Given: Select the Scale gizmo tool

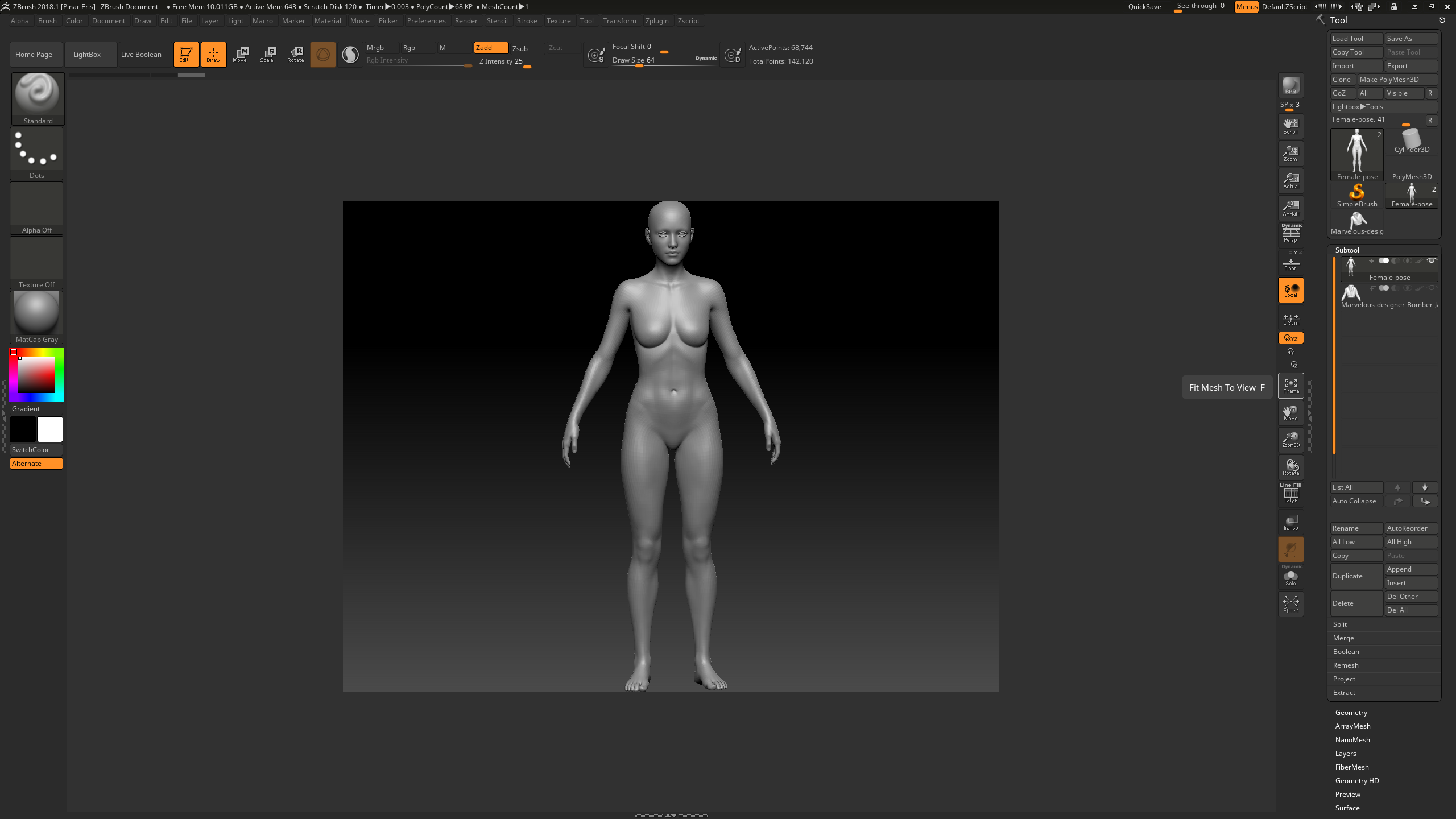Looking at the screenshot, I should (267, 54).
